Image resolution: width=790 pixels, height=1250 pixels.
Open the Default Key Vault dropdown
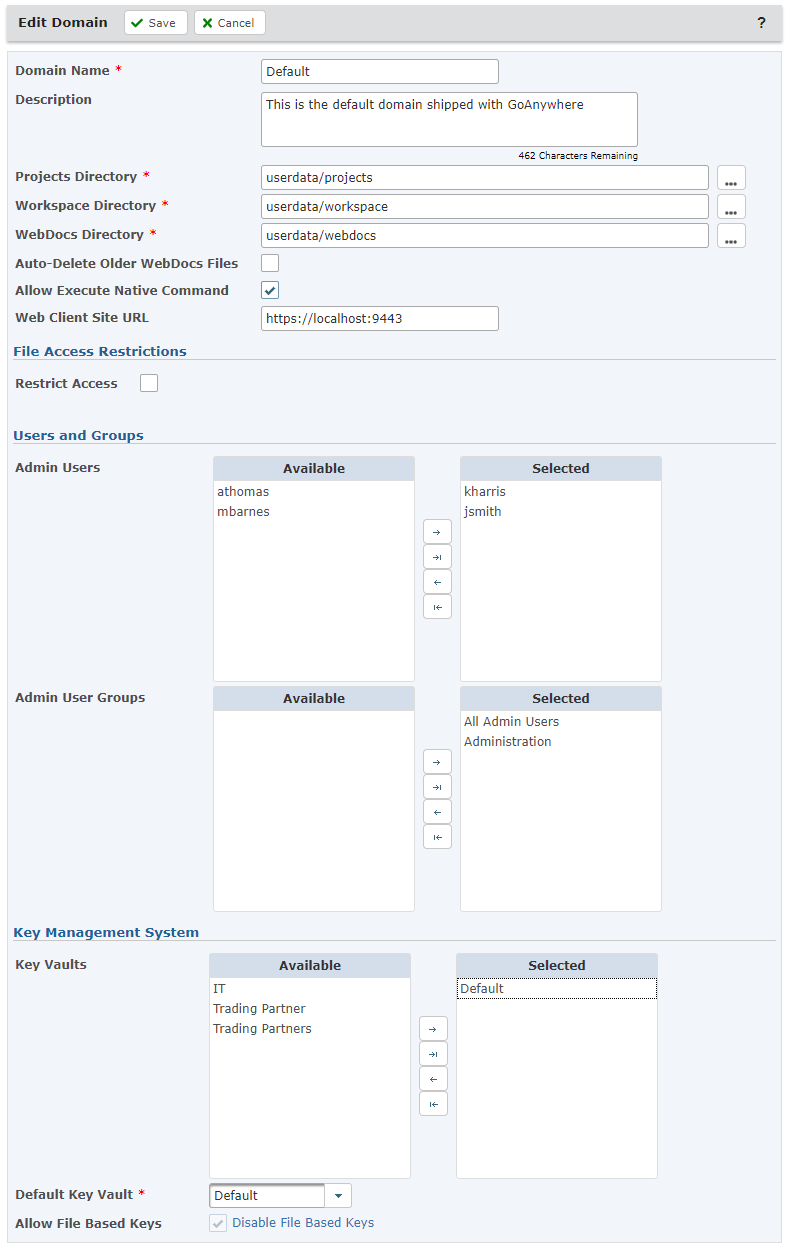(x=338, y=1196)
